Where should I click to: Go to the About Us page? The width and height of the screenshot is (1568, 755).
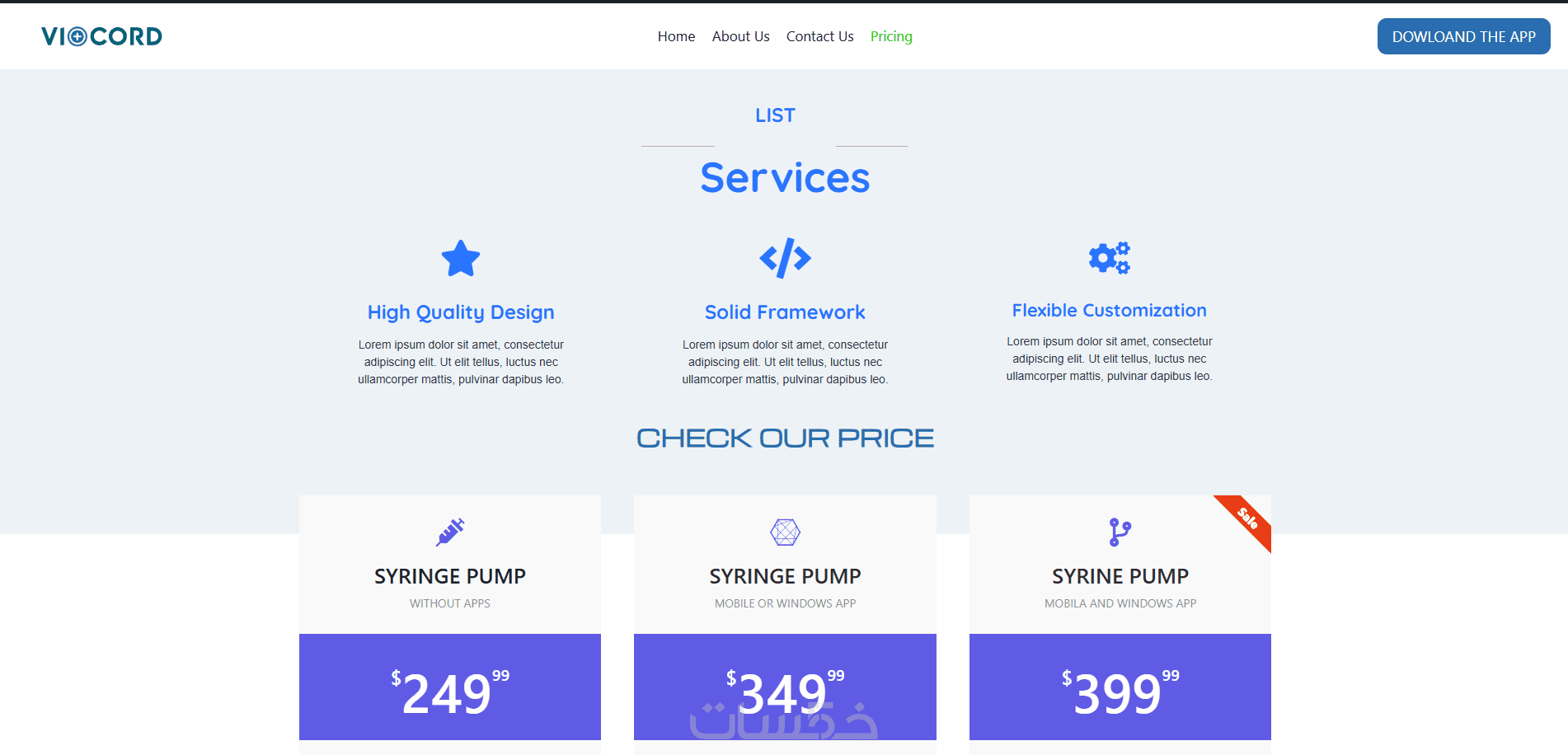pos(740,36)
